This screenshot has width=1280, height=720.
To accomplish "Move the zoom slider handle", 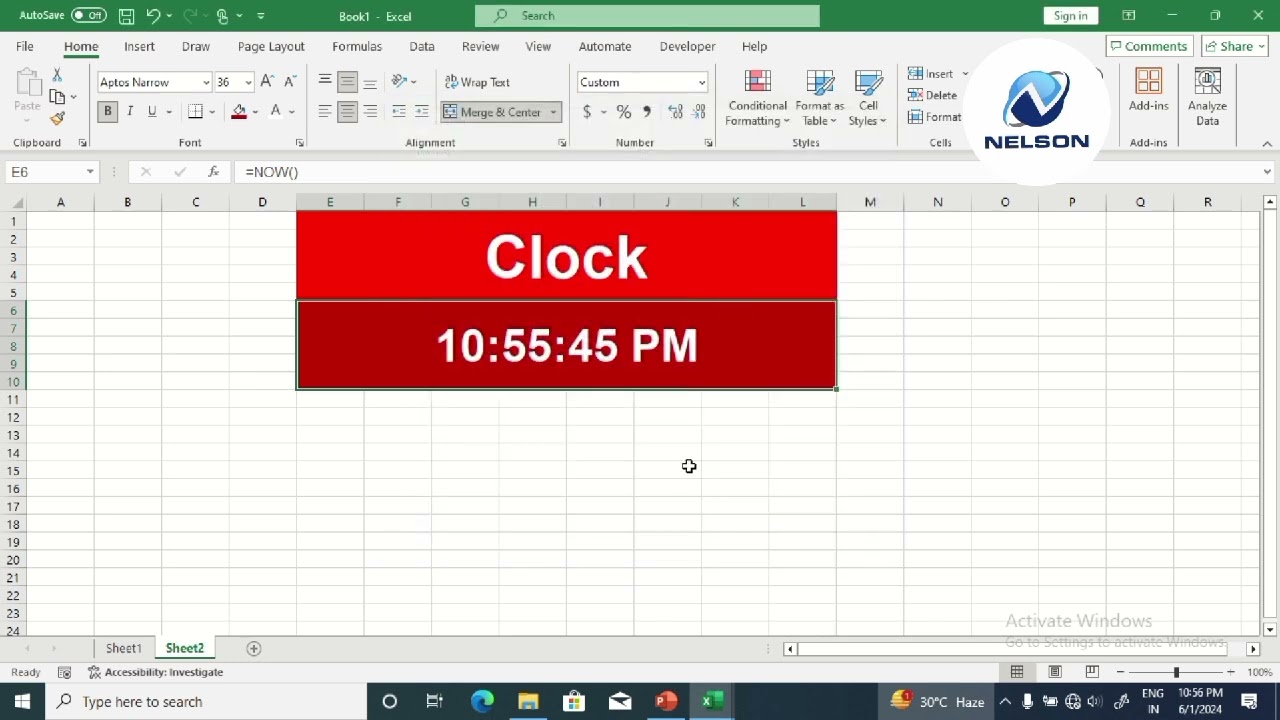I will click(1176, 672).
